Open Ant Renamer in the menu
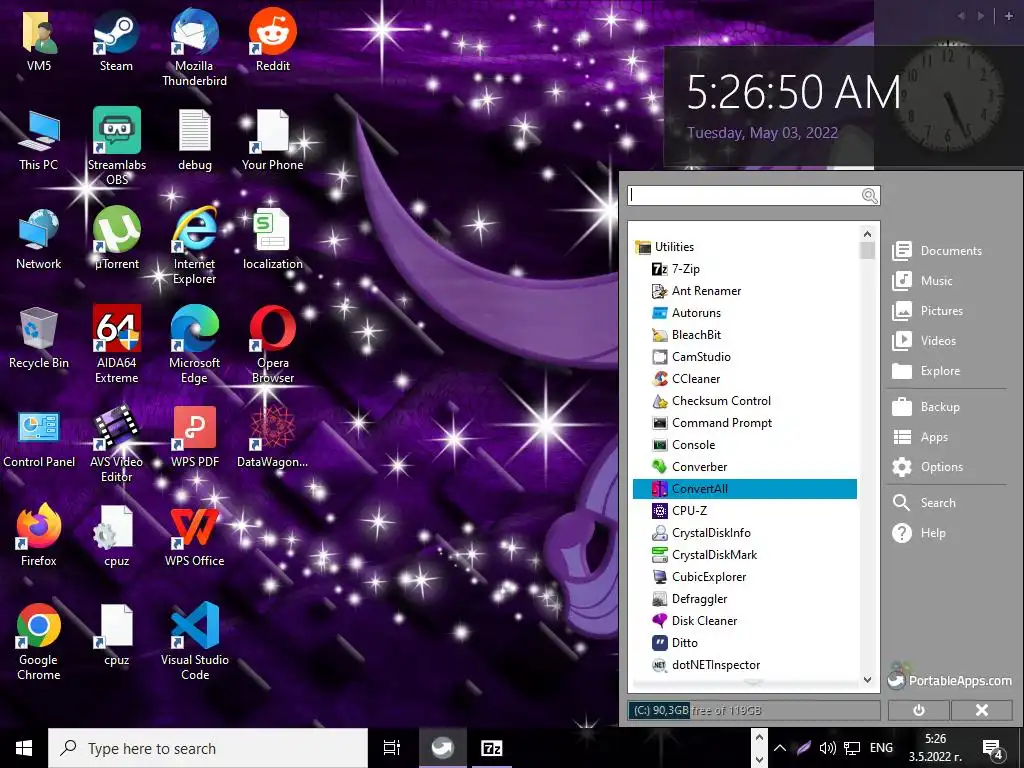This screenshot has height=768, width=1024. (x=696, y=291)
